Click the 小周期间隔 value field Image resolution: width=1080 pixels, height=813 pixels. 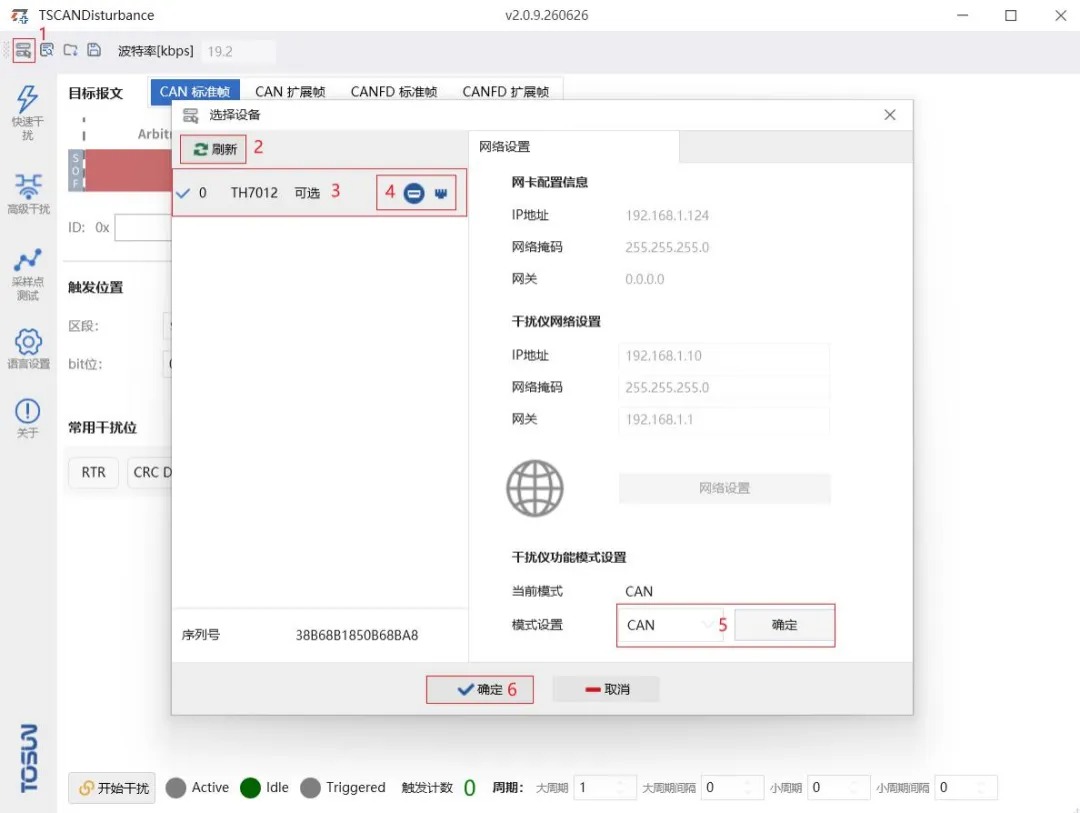coord(966,788)
